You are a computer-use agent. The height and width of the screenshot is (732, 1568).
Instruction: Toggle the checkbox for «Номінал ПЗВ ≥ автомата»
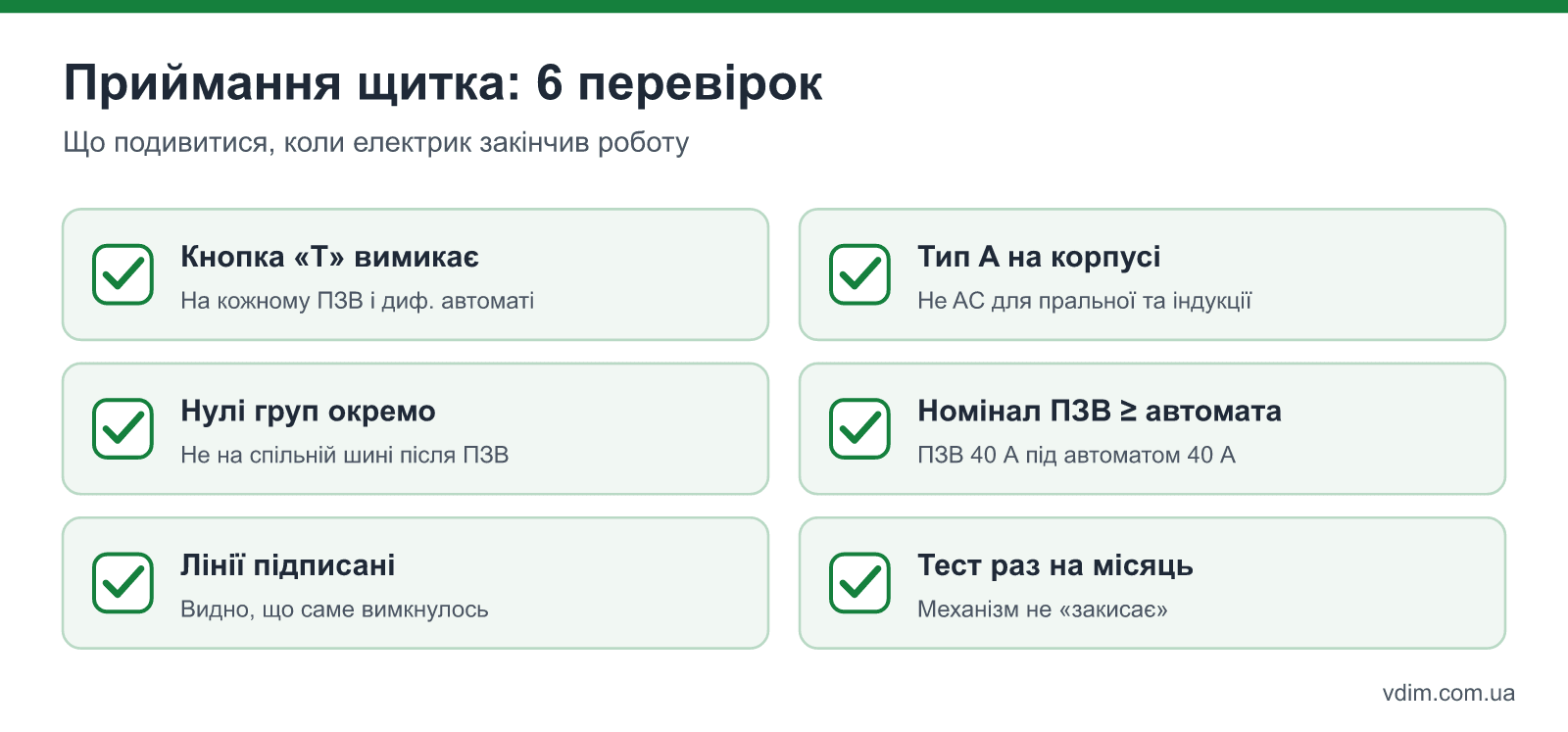tap(859, 428)
